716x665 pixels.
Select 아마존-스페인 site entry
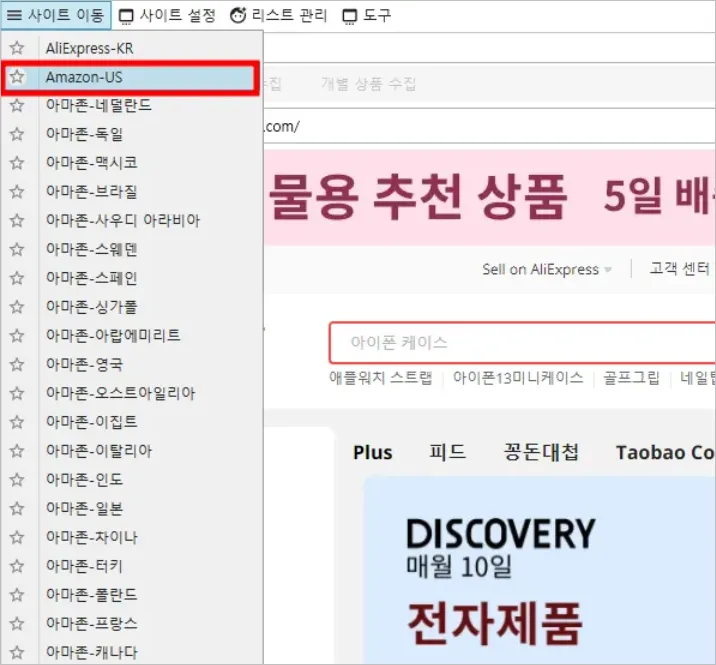(132, 278)
